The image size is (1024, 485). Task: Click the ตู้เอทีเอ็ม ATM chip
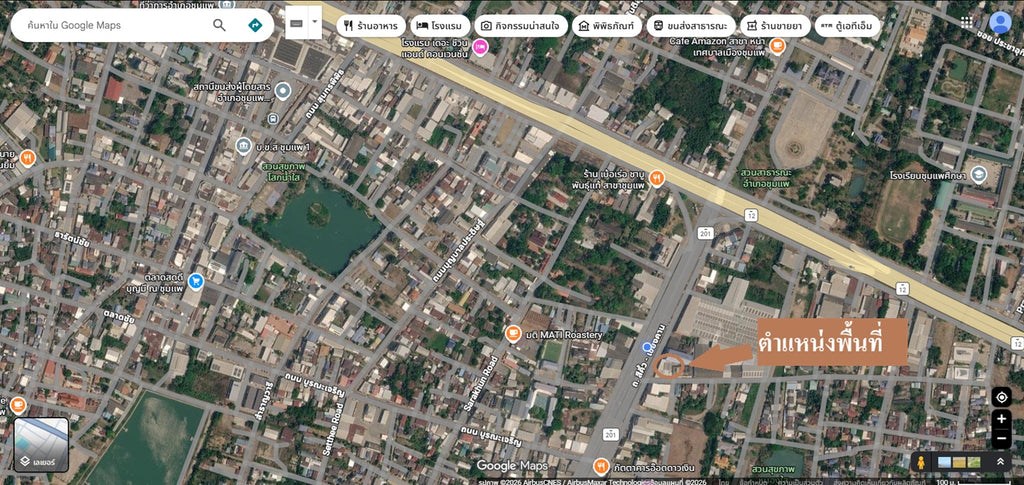click(x=847, y=26)
